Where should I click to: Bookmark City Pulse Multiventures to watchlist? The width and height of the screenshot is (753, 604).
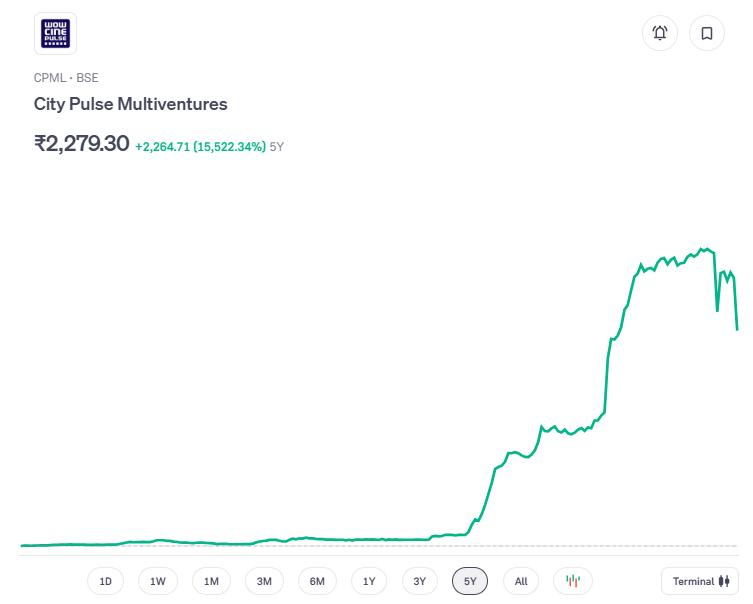[706, 33]
